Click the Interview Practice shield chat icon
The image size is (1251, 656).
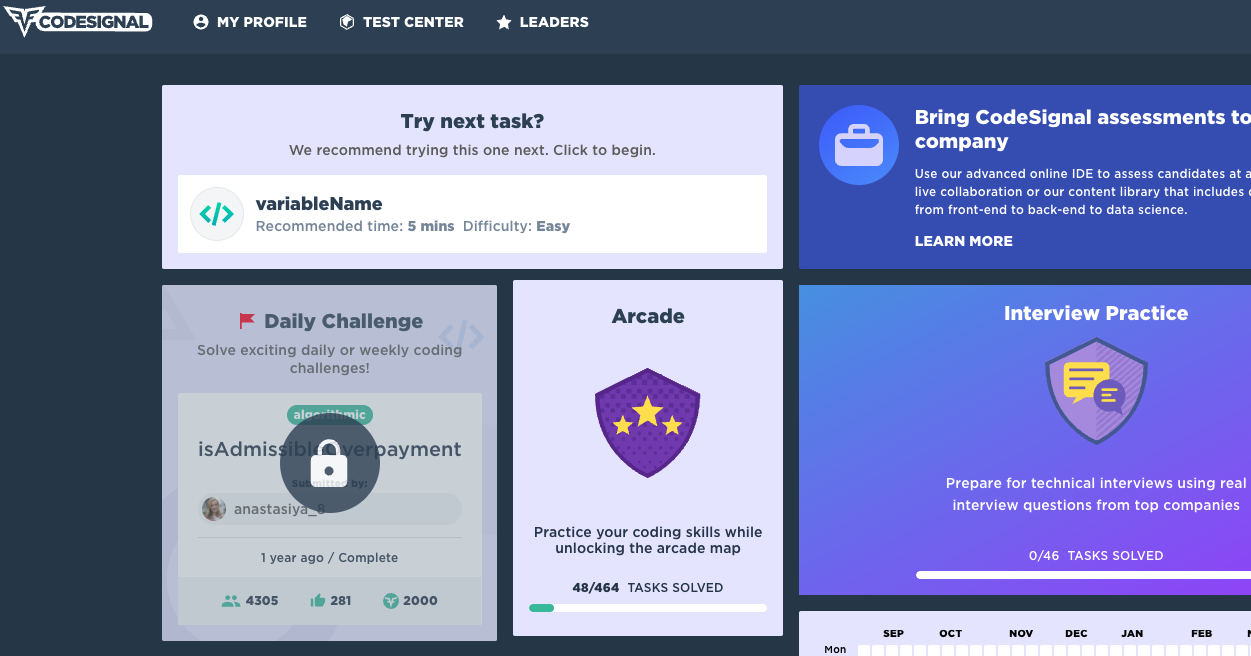1096,392
